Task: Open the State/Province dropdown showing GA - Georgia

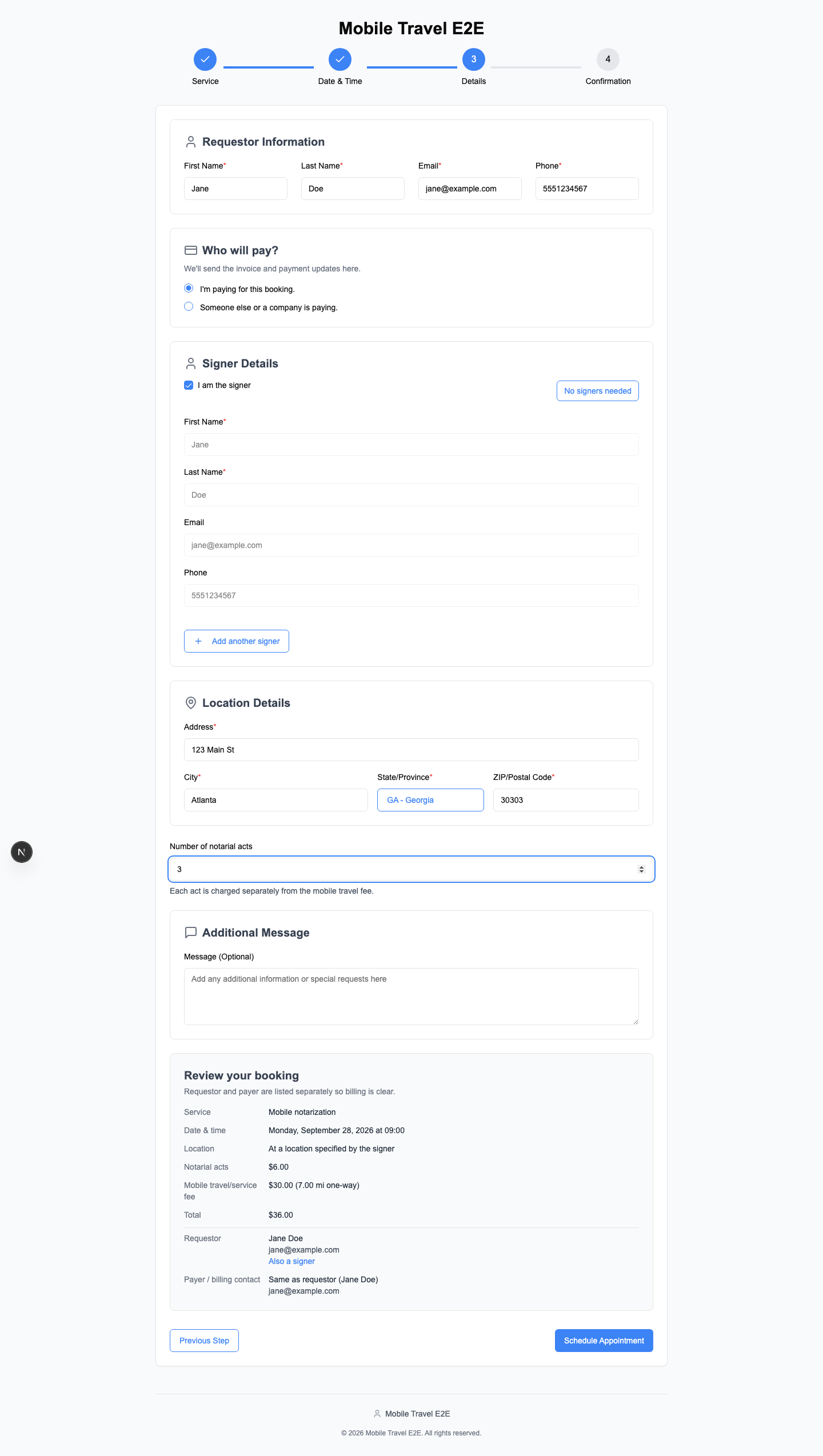Action: [430, 800]
